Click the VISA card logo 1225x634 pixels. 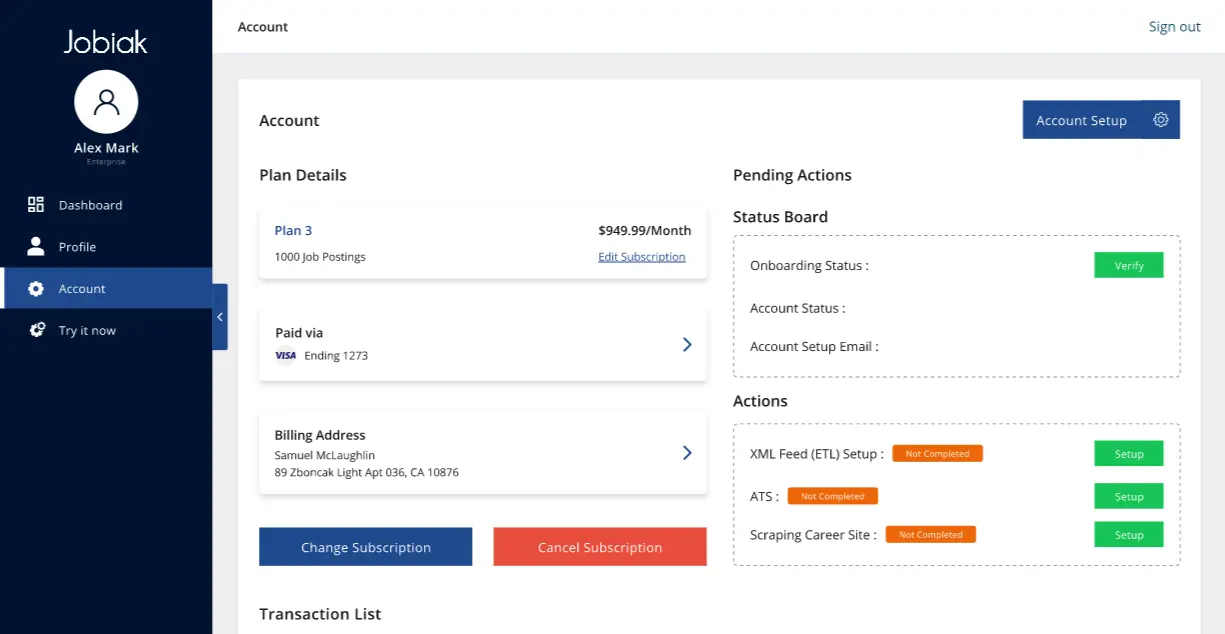pos(285,355)
